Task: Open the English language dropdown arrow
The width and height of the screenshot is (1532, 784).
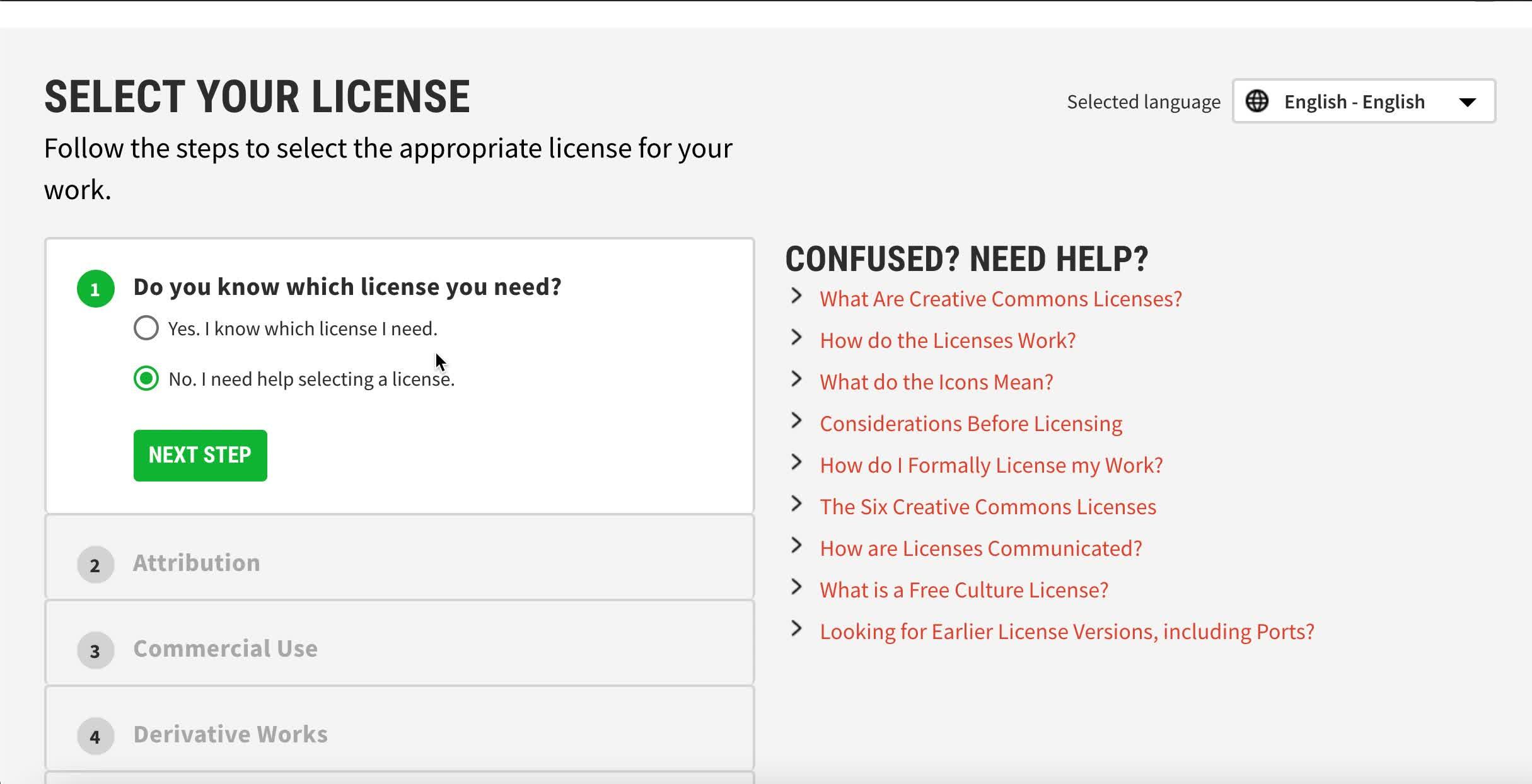Action: (x=1467, y=102)
